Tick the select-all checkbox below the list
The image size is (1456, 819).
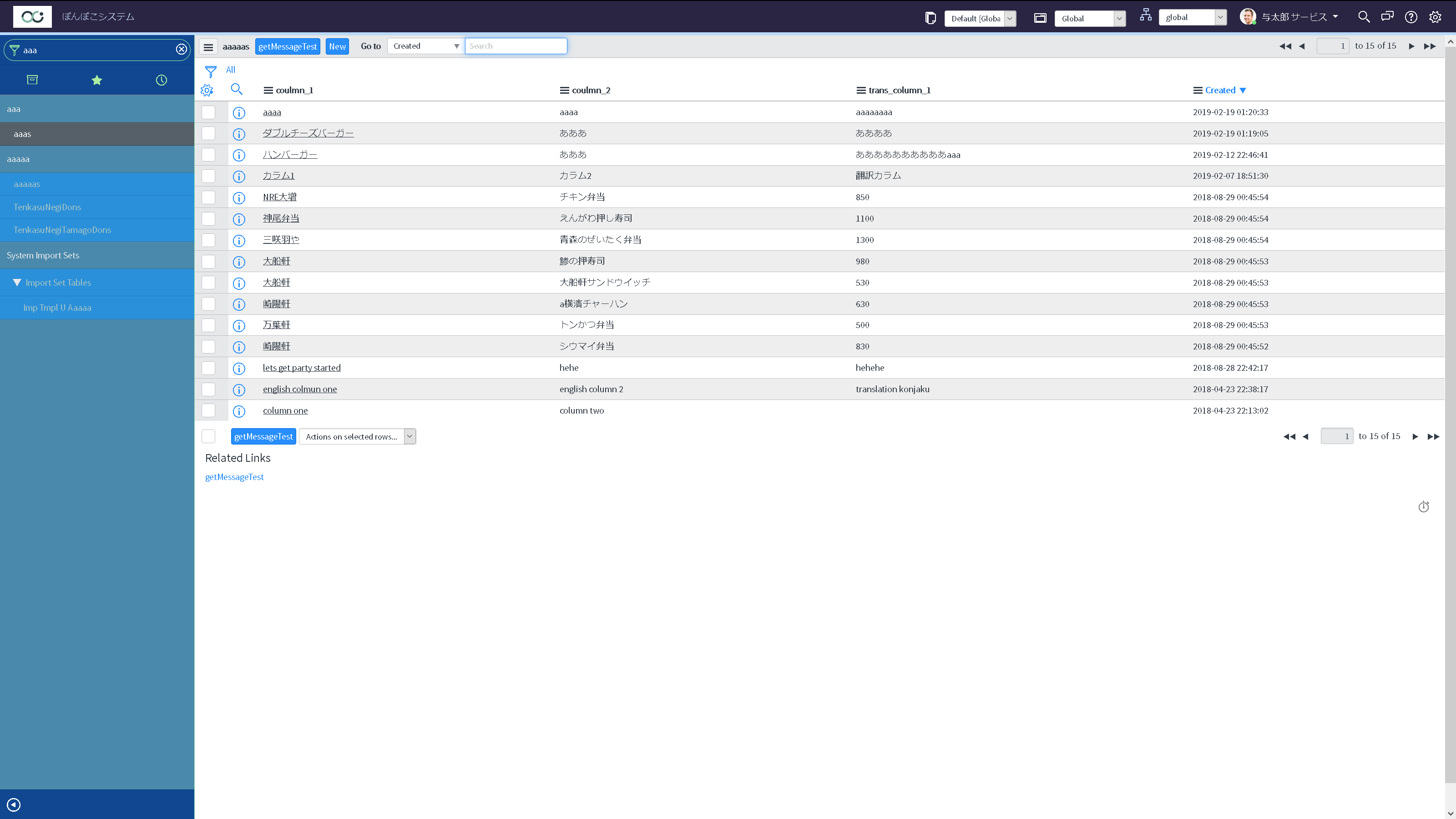pos(208,436)
